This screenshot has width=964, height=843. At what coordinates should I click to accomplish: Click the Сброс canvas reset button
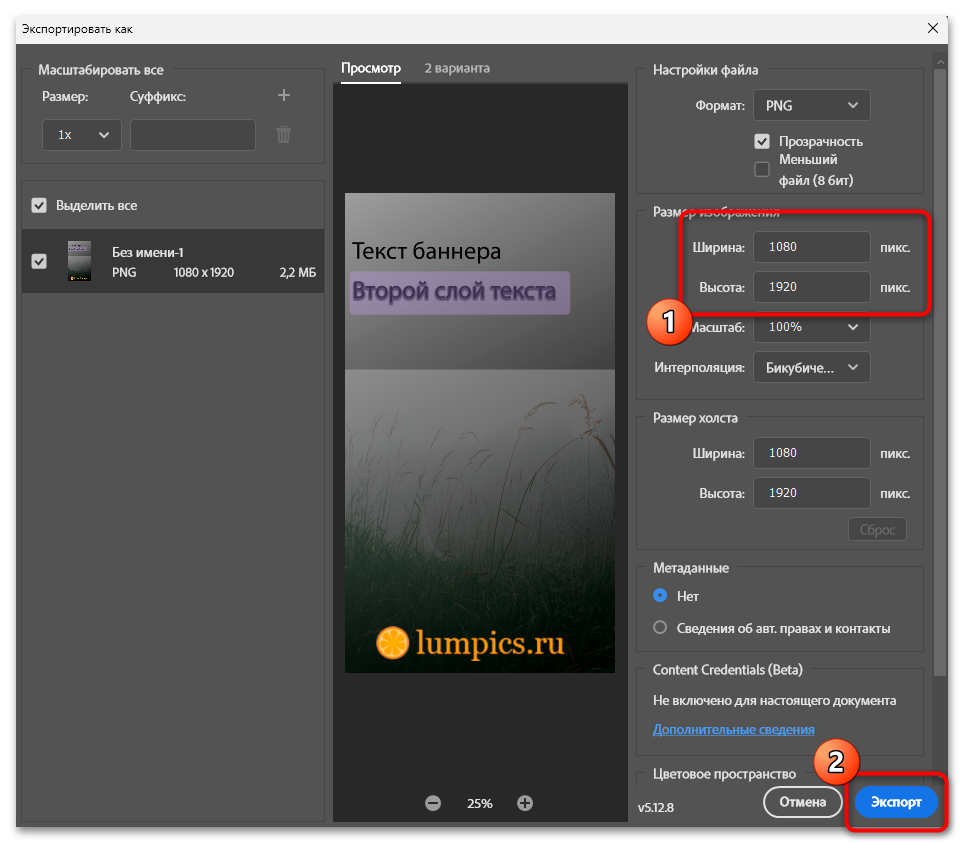pos(877,529)
